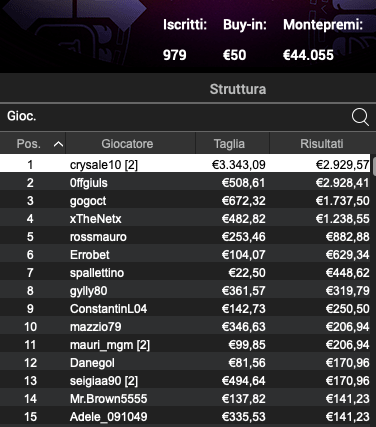
Task: Sort by the Risultati column header
Action: point(322,144)
